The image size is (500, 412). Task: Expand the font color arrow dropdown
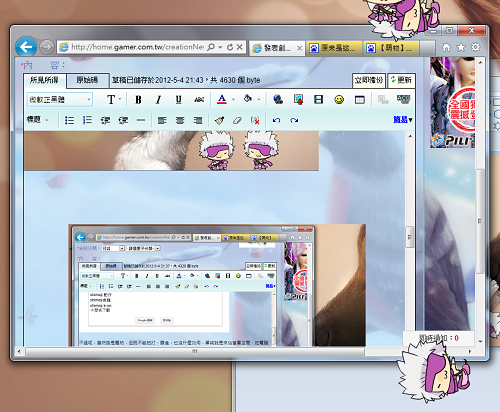tap(233, 99)
